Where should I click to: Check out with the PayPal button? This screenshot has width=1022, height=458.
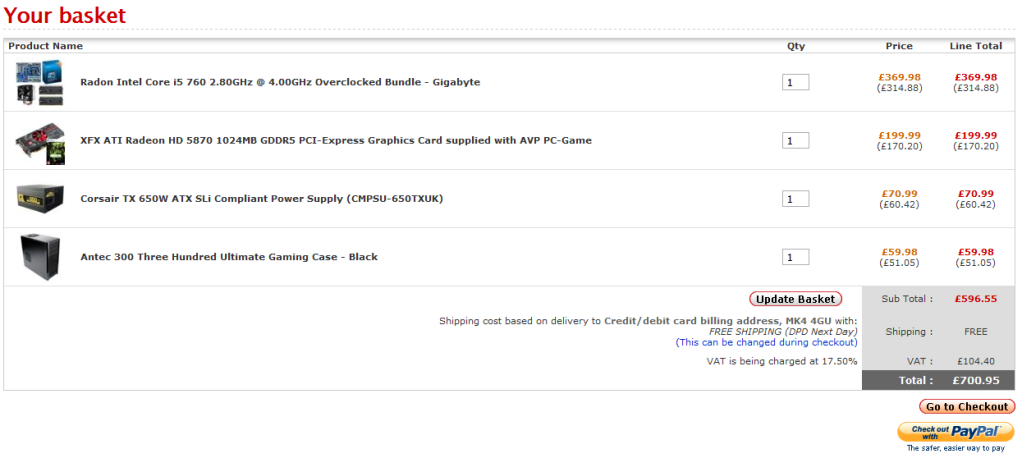956,432
